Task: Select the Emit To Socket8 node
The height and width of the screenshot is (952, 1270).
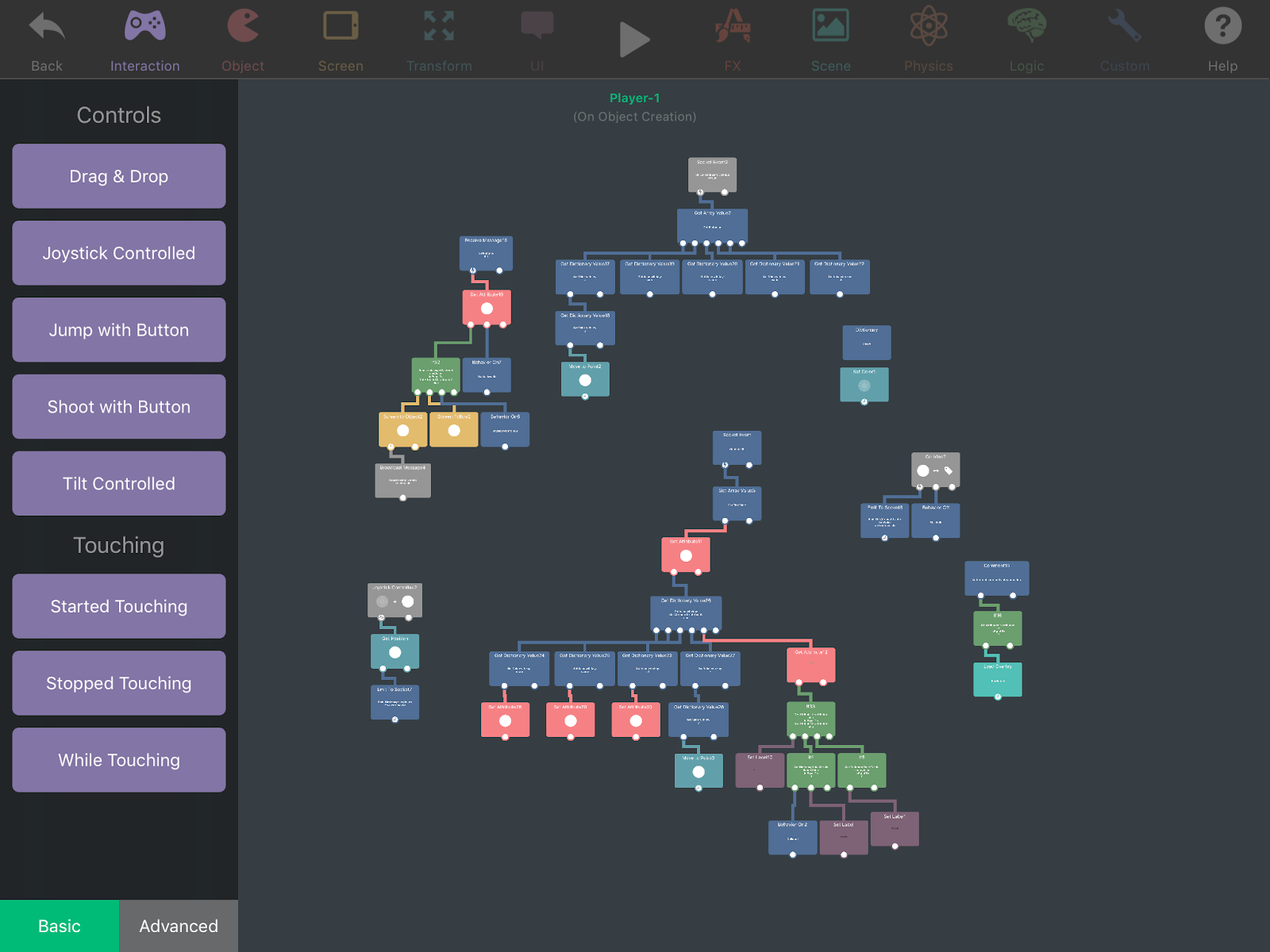Action: 885,521
